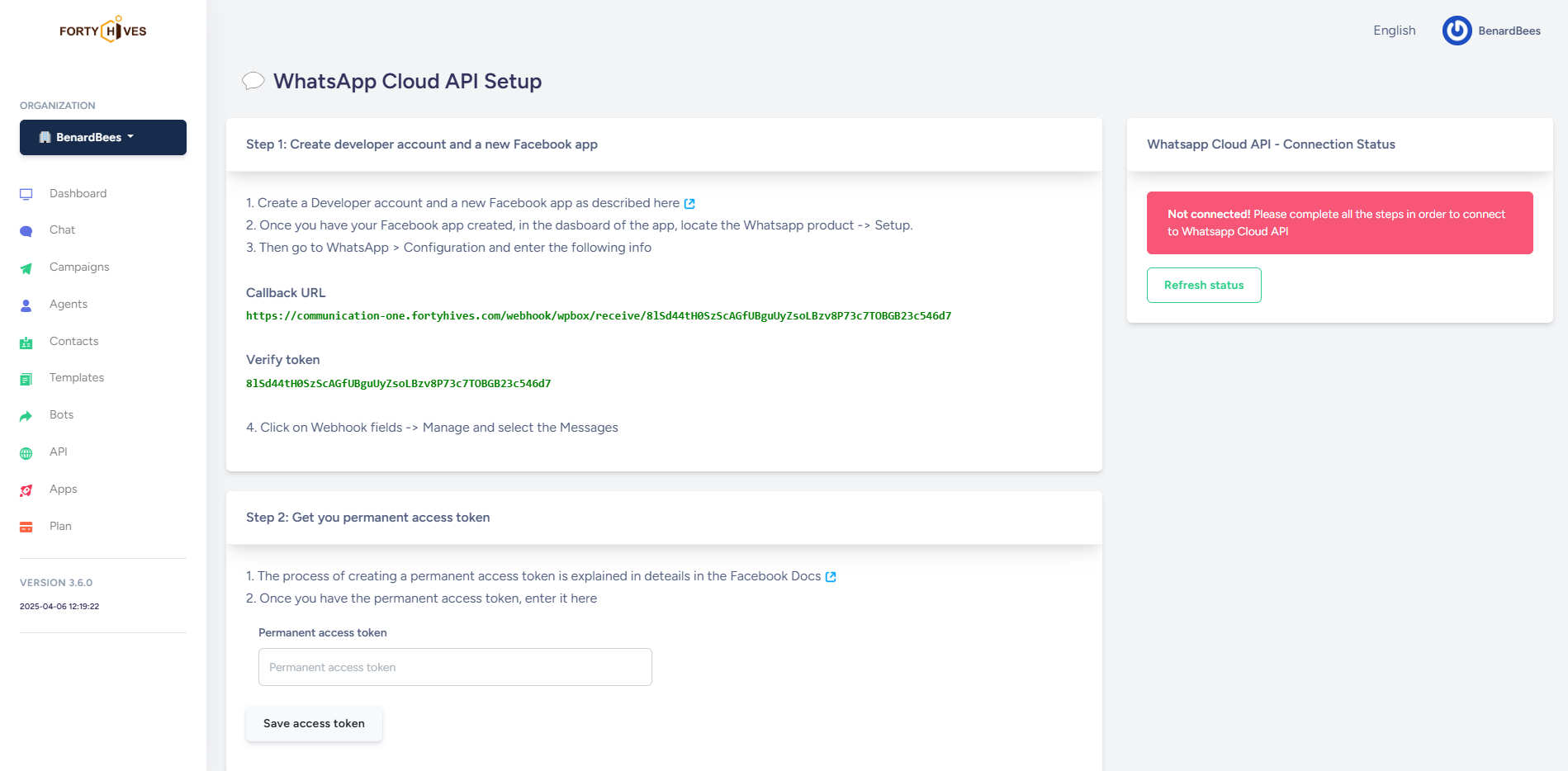The height and width of the screenshot is (771, 1568).
Task: Click the 'Verify token' label
Action: pos(282,360)
